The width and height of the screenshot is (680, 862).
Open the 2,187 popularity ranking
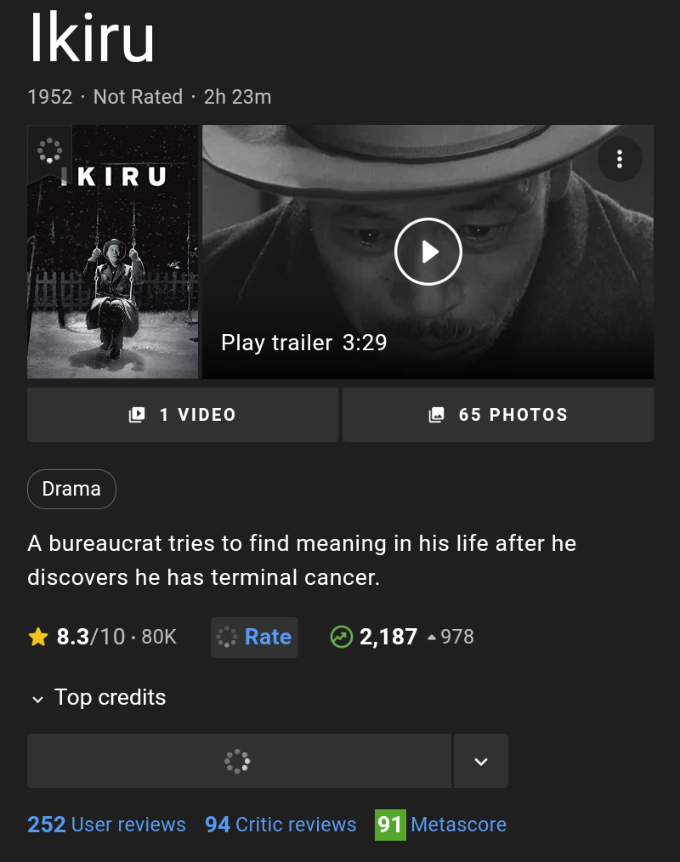click(388, 637)
